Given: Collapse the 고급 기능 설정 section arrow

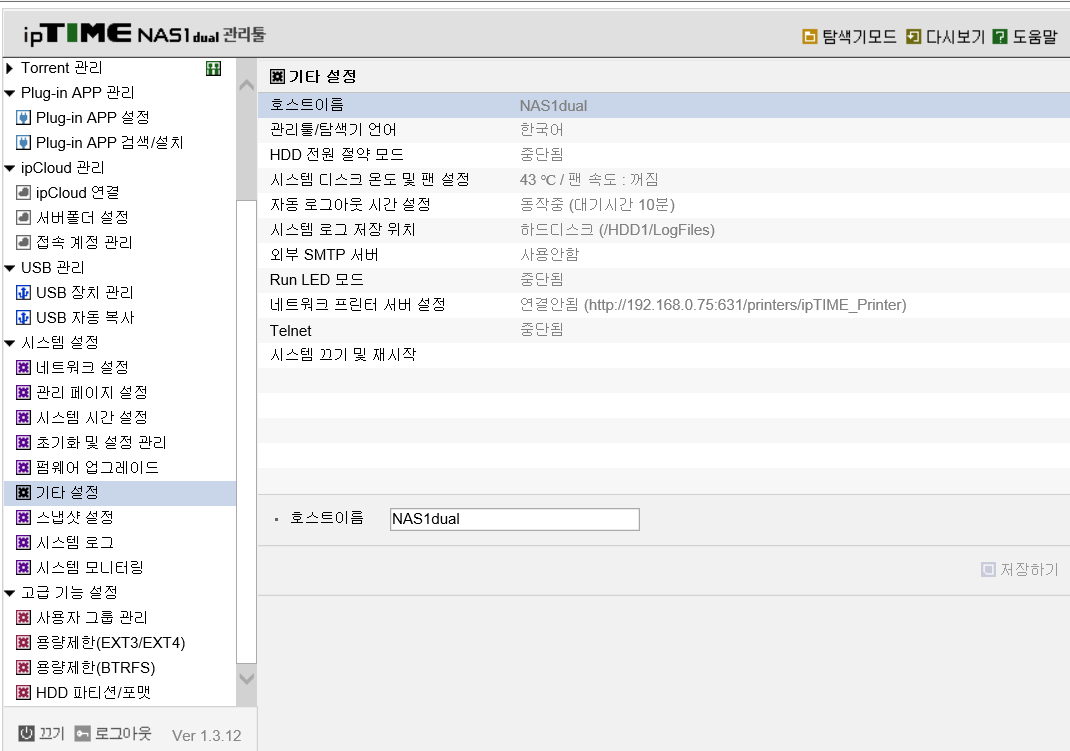Looking at the screenshot, I should (x=10, y=593).
